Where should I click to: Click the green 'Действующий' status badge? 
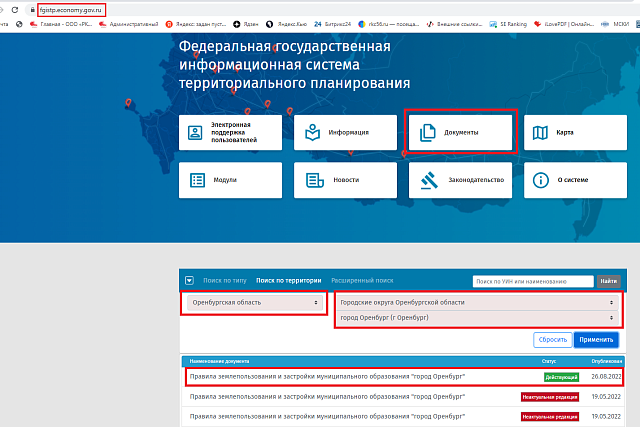[561, 377]
